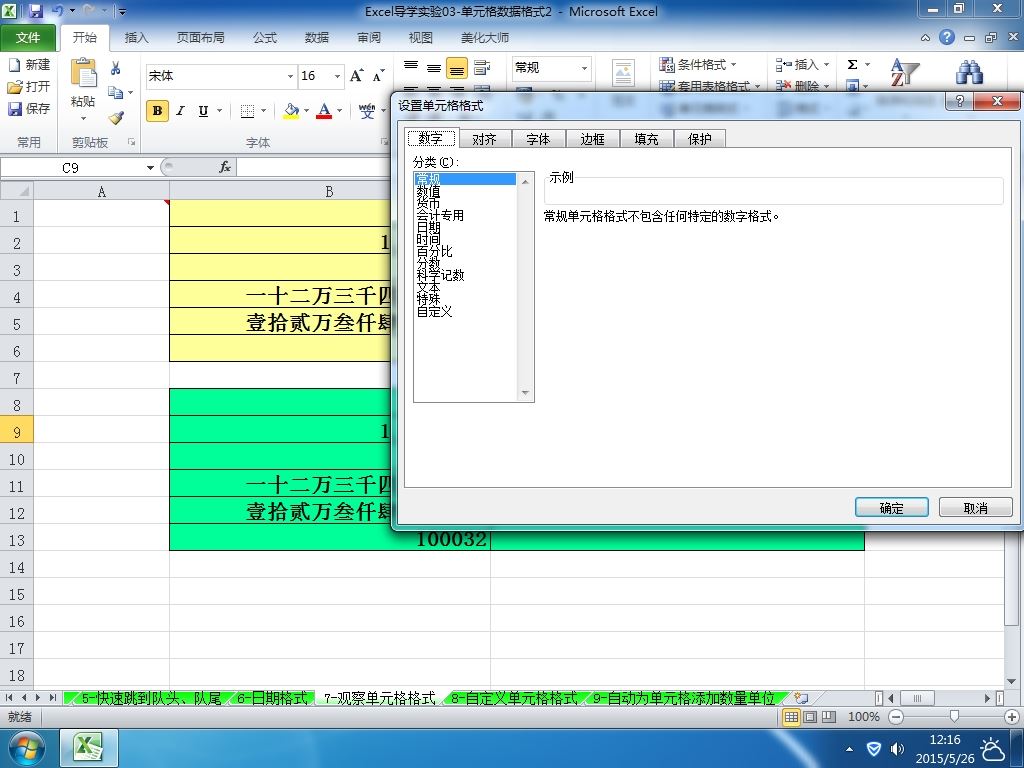
Task: Click the Top Align icon
Action: 411,67
